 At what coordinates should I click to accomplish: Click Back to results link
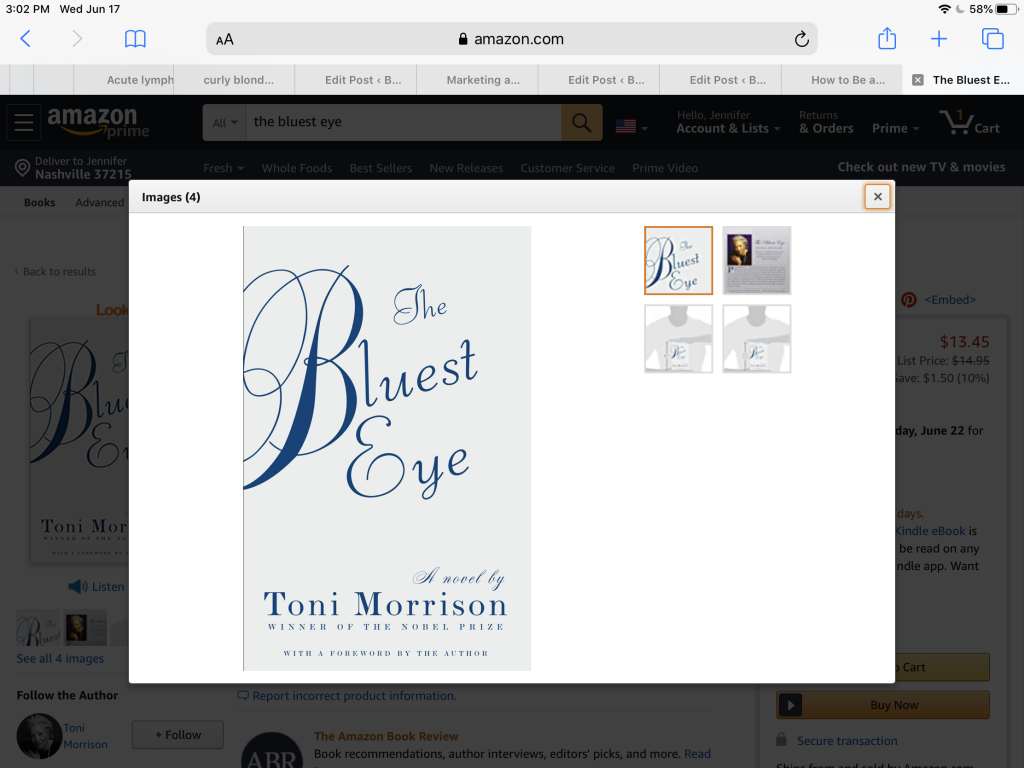click(x=56, y=271)
